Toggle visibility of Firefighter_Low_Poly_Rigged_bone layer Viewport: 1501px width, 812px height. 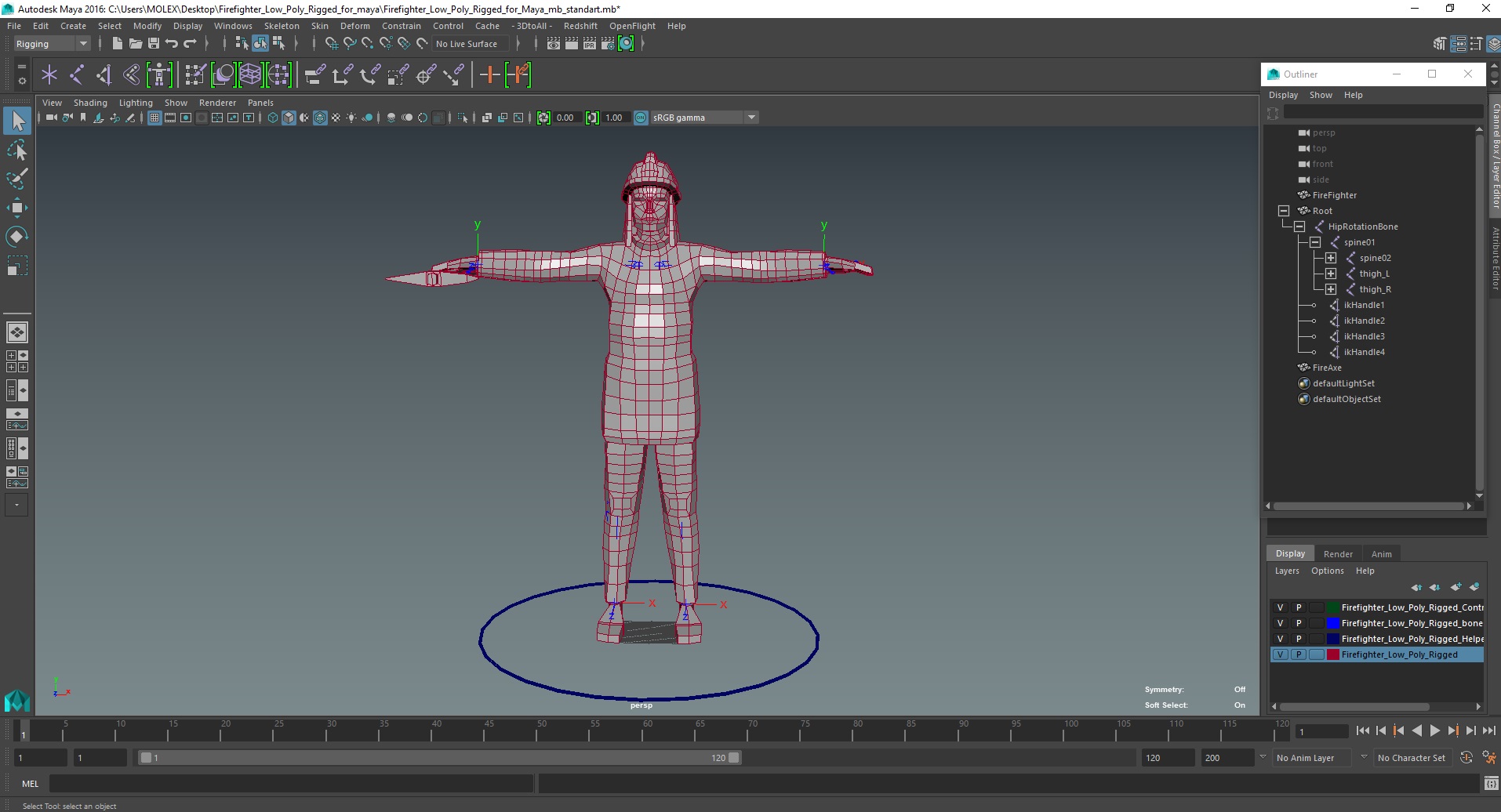(1280, 623)
